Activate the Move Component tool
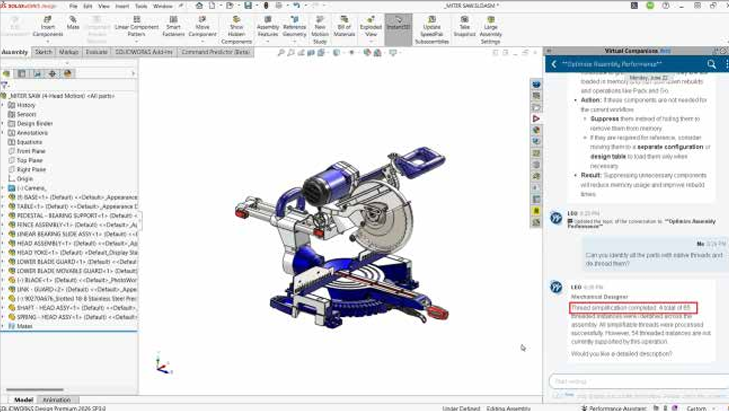This screenshot has height=412, width=729. point(202,27)
